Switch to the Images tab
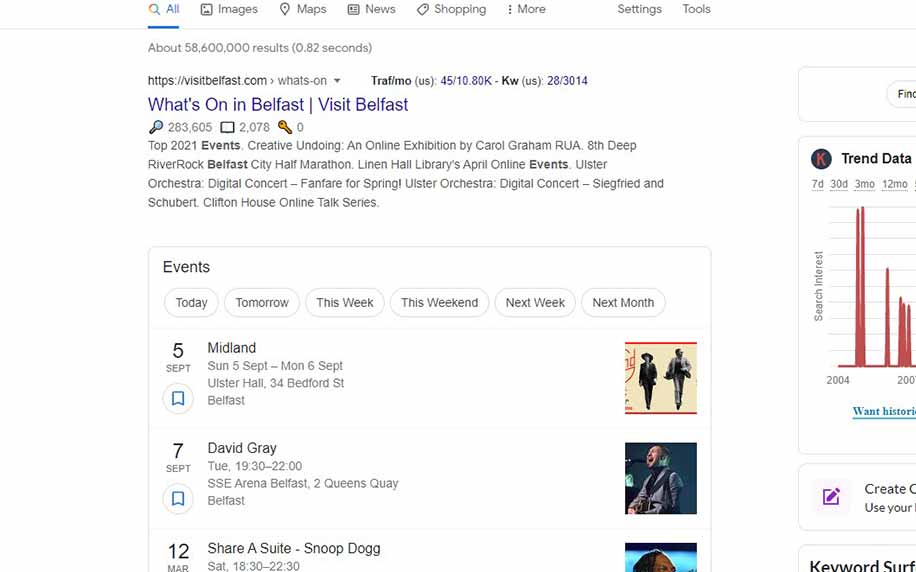Screen dimensions: 916x572 pos(229,9)
